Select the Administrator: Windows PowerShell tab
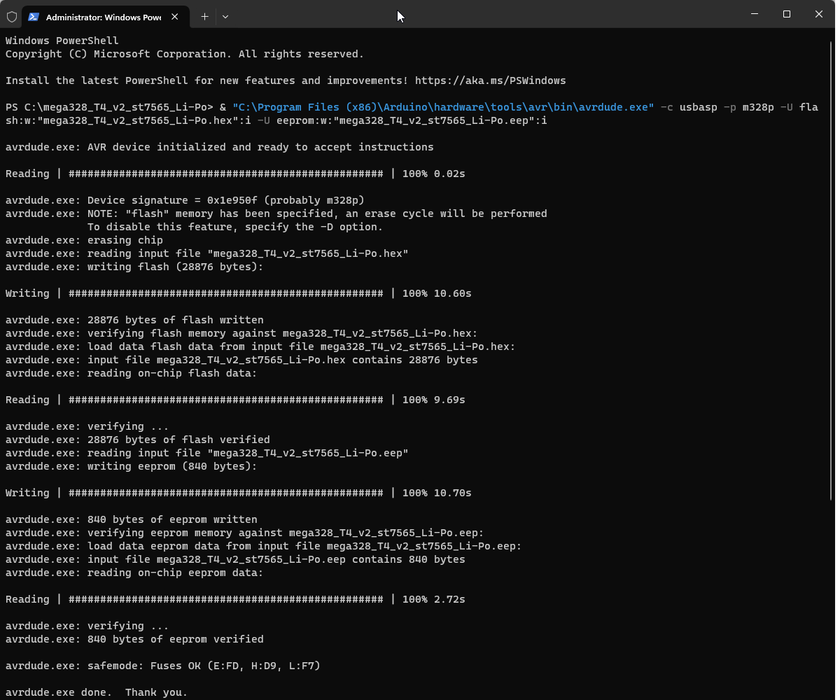This screenshot has height=700, width=840. [x=105, y=17]
